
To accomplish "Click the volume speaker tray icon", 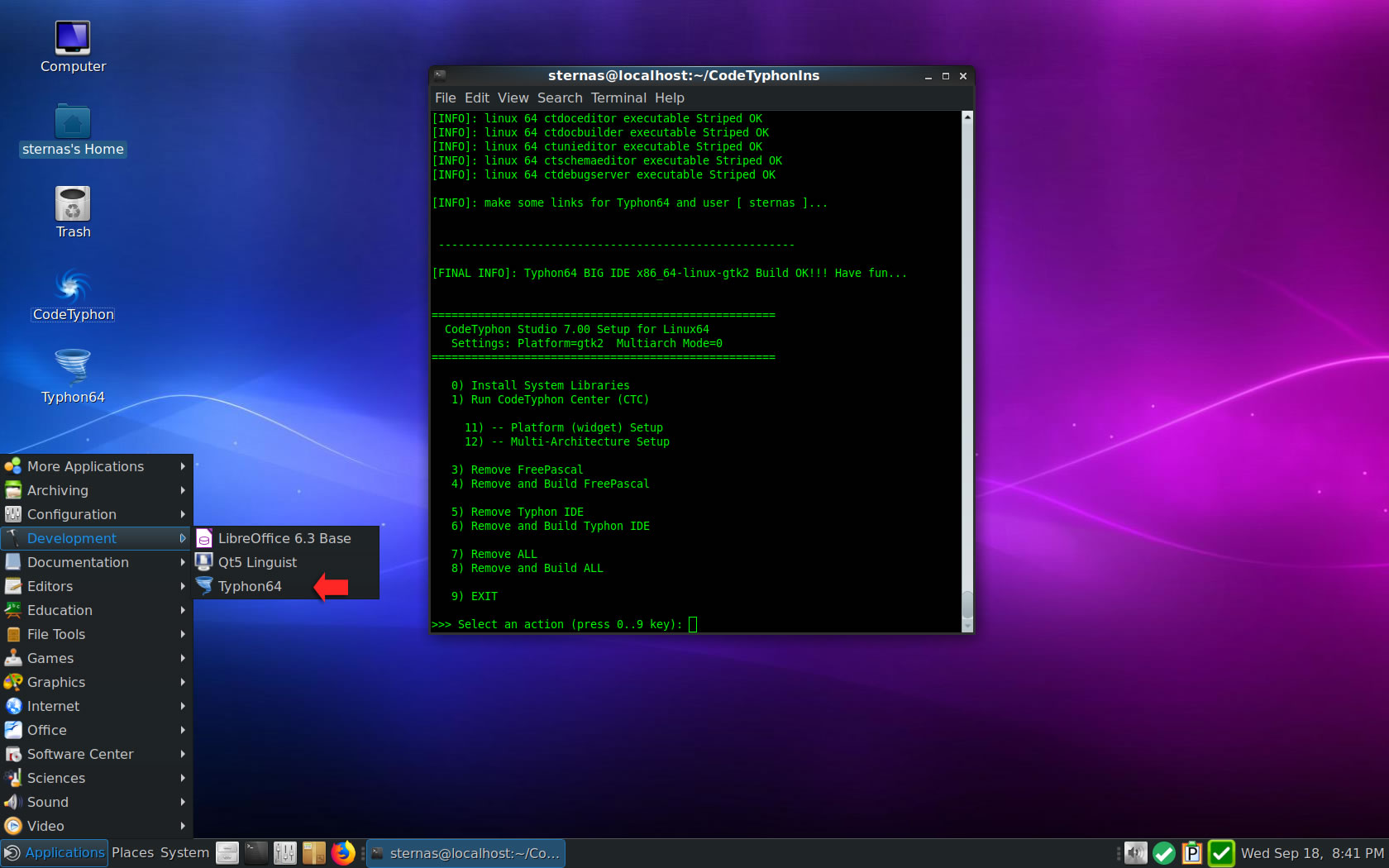I will click(x=1136, y=853).
